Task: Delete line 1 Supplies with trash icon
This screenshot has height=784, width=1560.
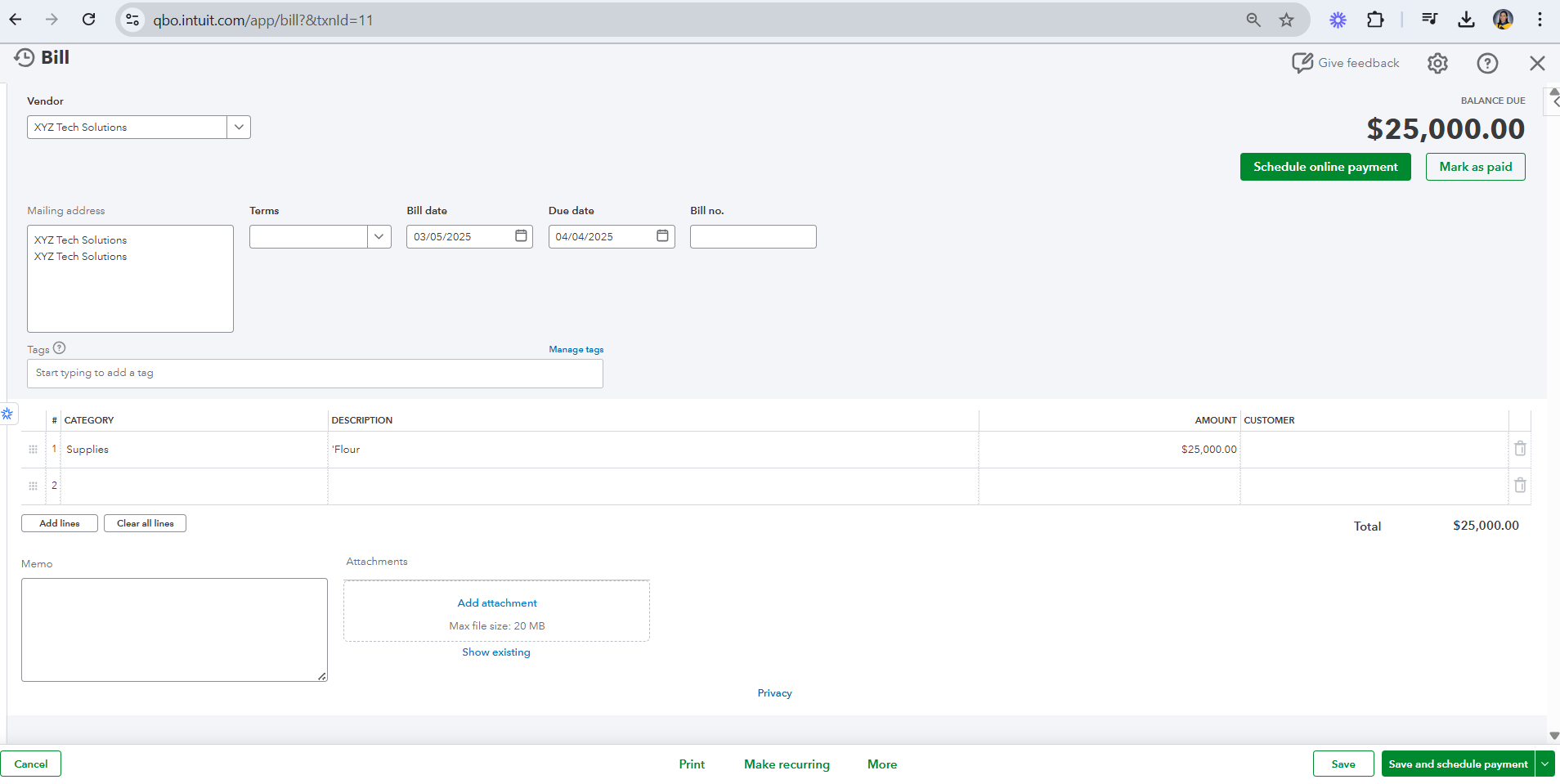Action: [x=1520, y=449]
